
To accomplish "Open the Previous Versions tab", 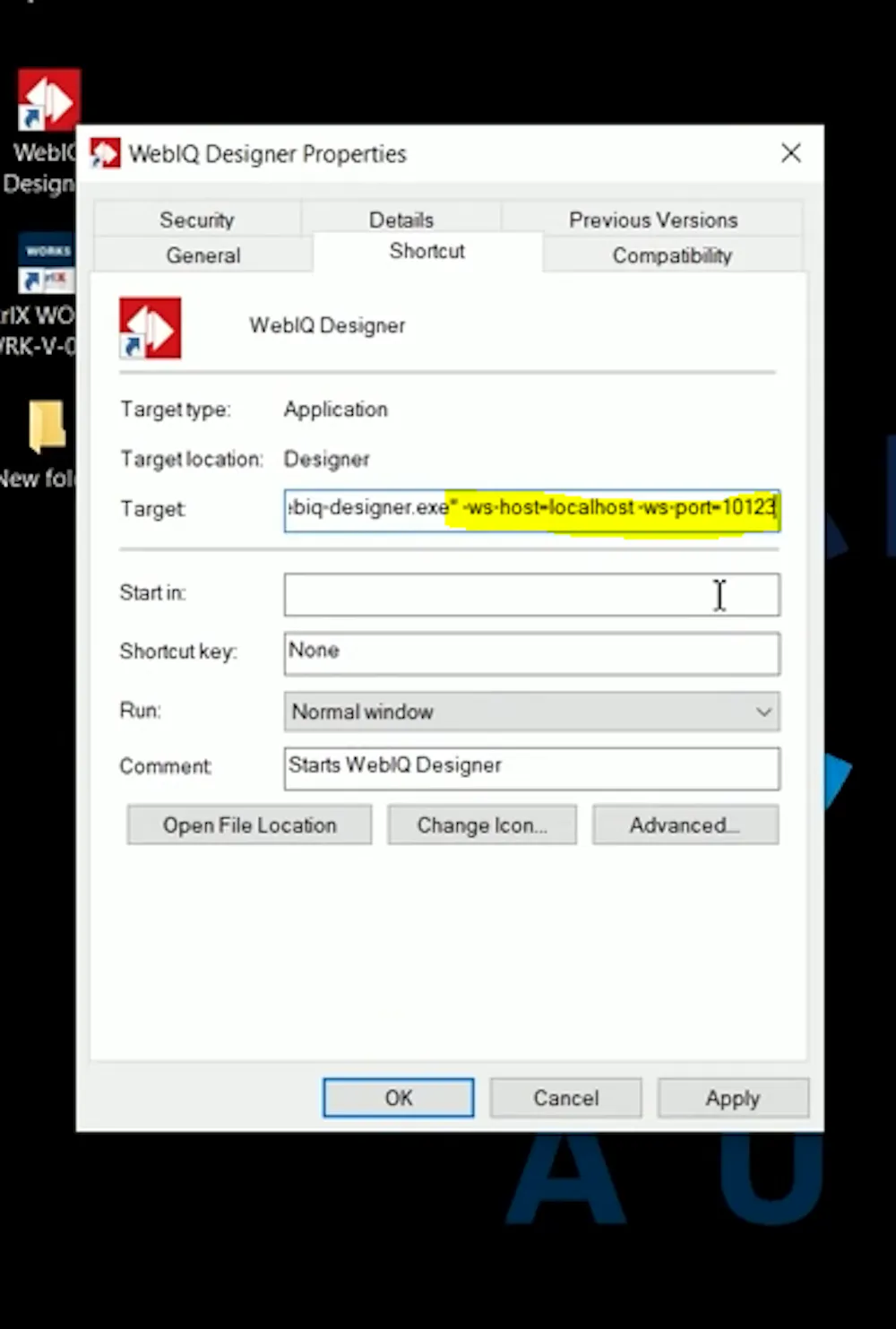I will (653, 220).
